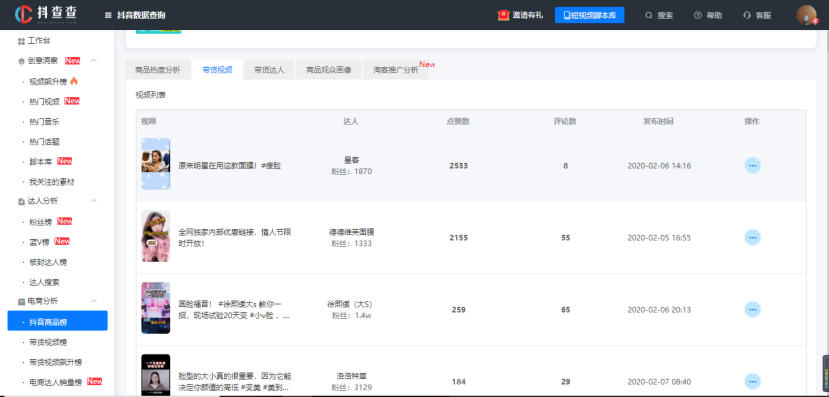Click the 电商分析 section icon
Screen dimensions: 829x397
[21, 301]
